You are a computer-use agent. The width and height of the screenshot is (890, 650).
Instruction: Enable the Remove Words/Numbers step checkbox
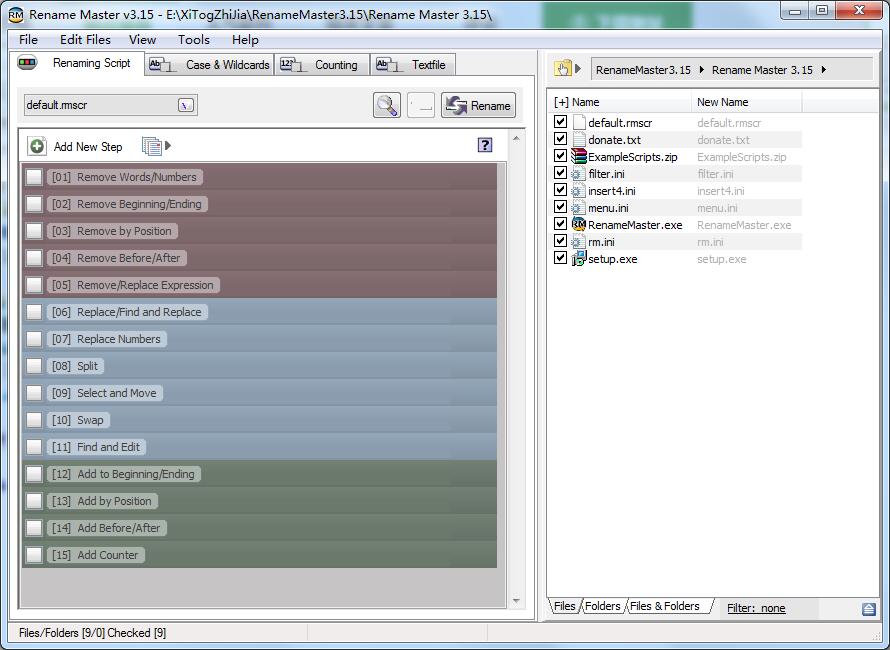click(x=34, y=177)
